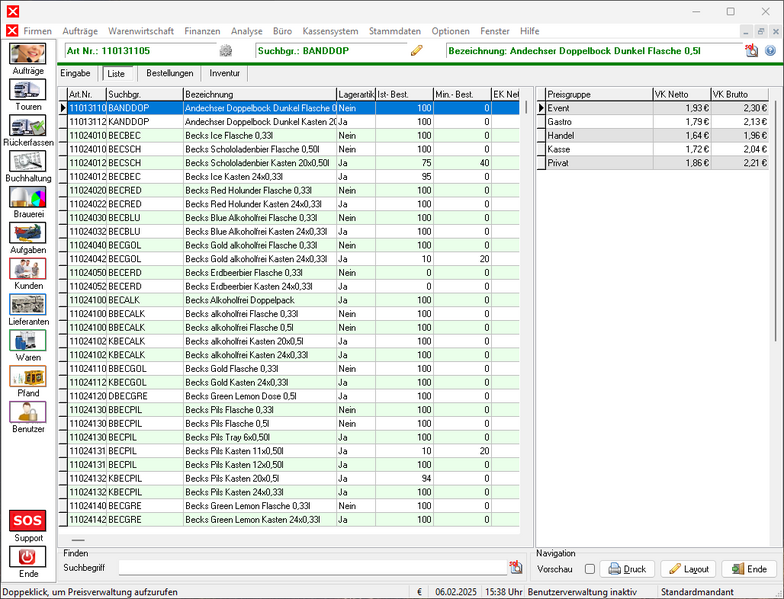784x599 pixels.
Task: Open the Pfand sidebar icon
Action: tap(28, 376)
